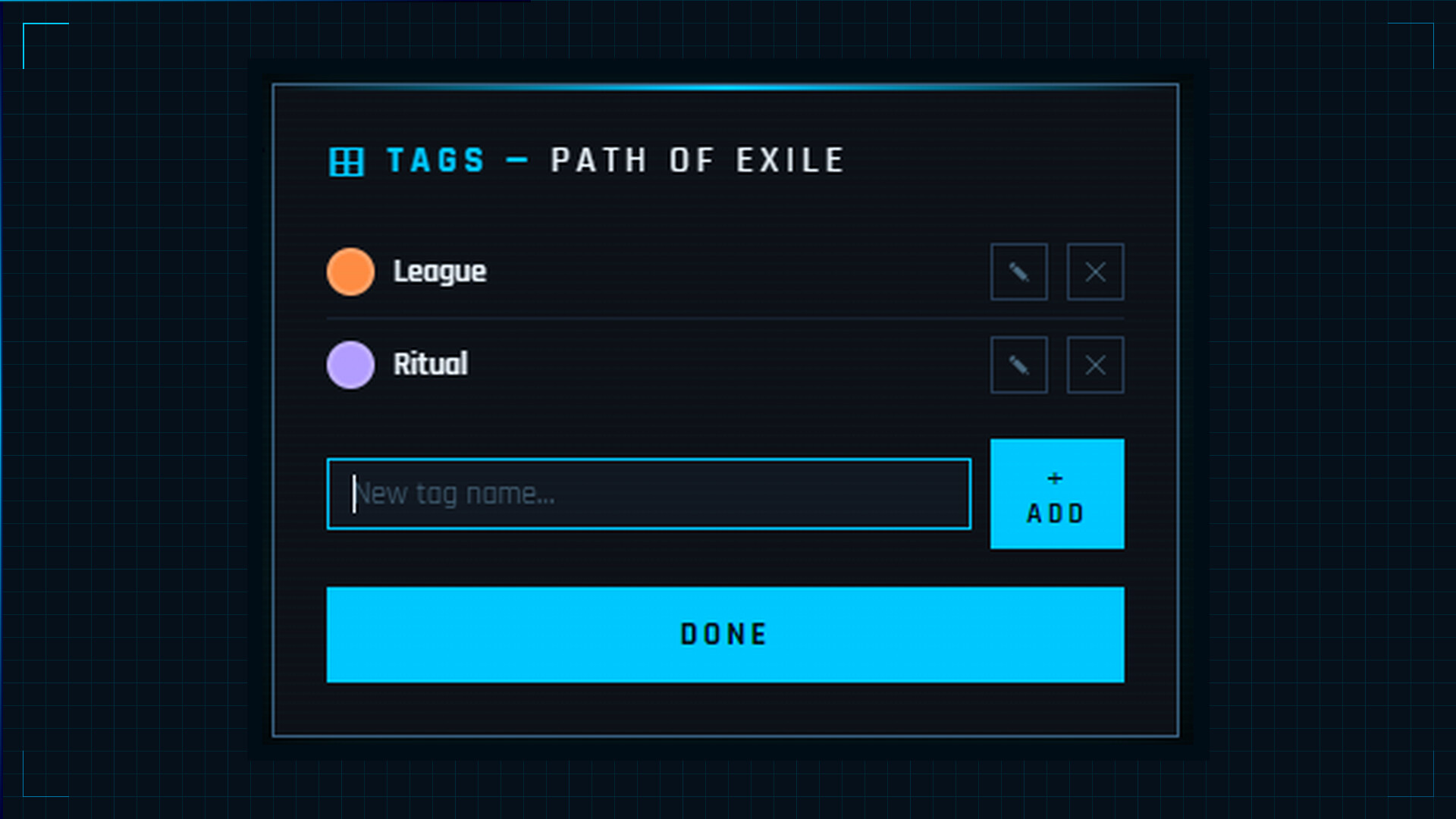Click the top-right corner bracket decoration

pyautogui.click(x=1422, y=34)
